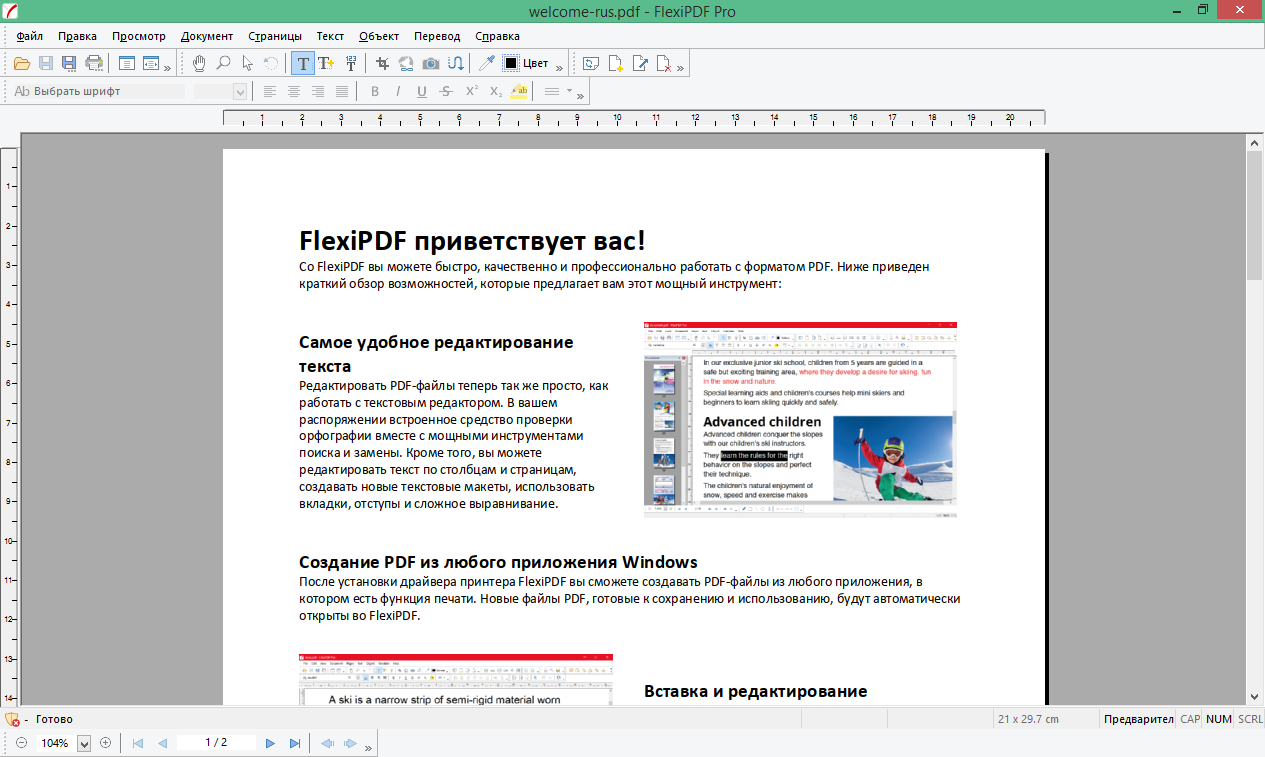The width and height of the screenshot is (1265, 757).
Task: Toggle Strikethrough formatting
Action: [446, 91]
